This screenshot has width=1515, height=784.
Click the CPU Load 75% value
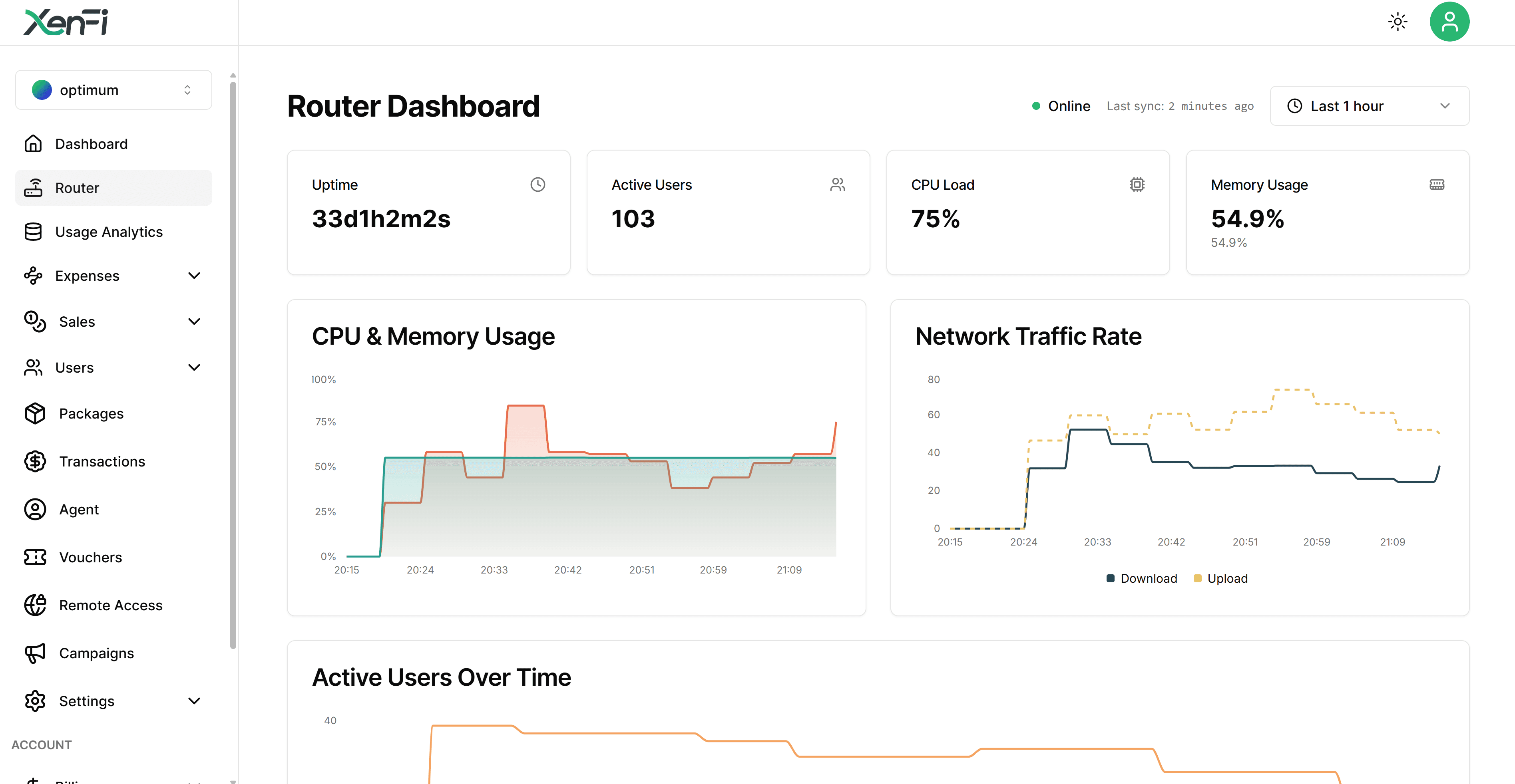pos(935,219)
